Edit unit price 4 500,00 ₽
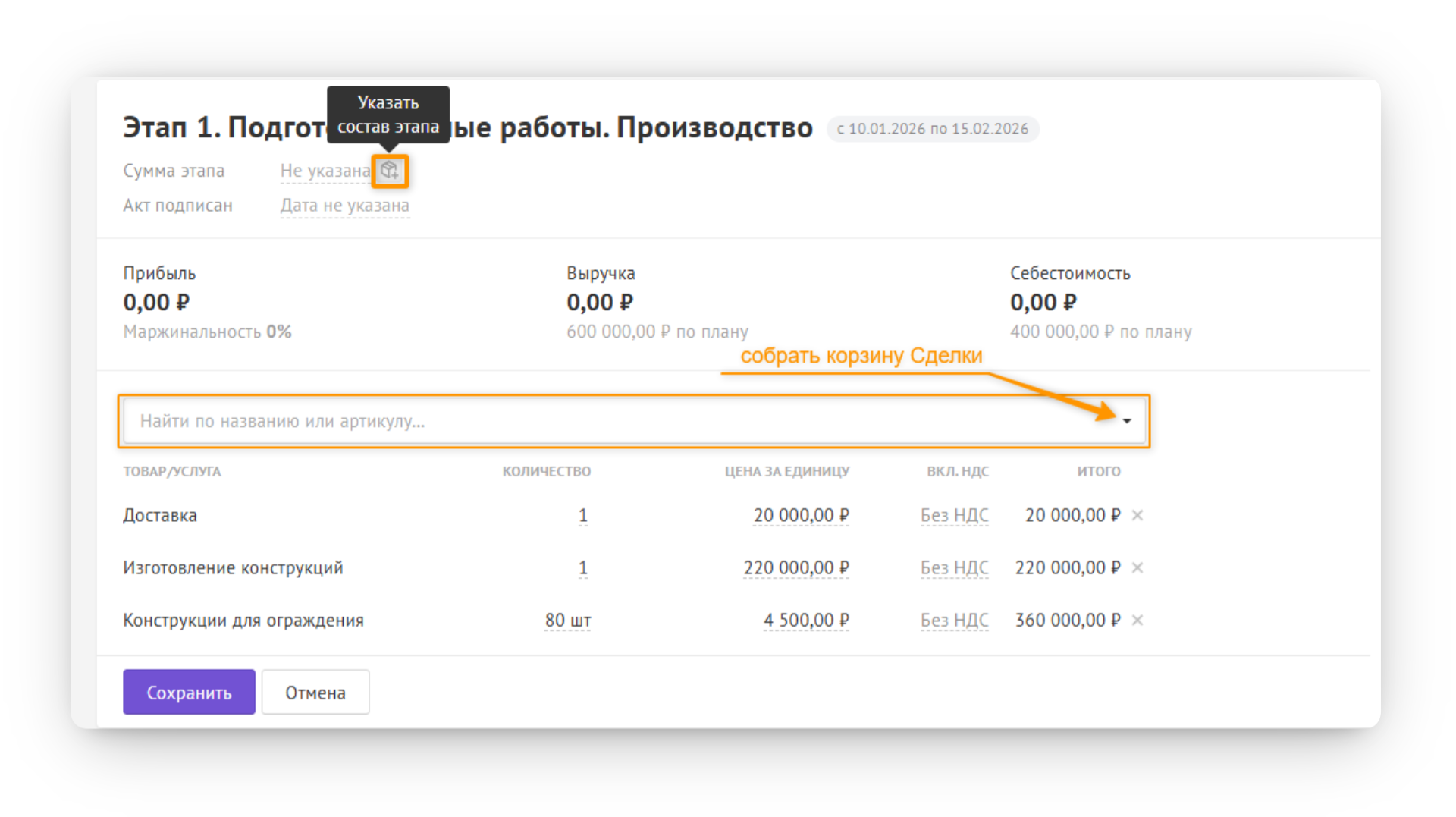Viewport: 1456px width, 817px height. pos(806,621)
